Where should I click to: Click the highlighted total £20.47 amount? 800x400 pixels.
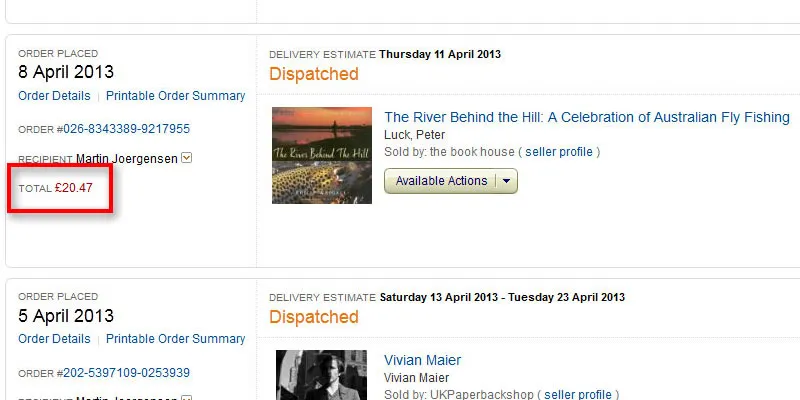pyautogui.click(x=75, y=188)
